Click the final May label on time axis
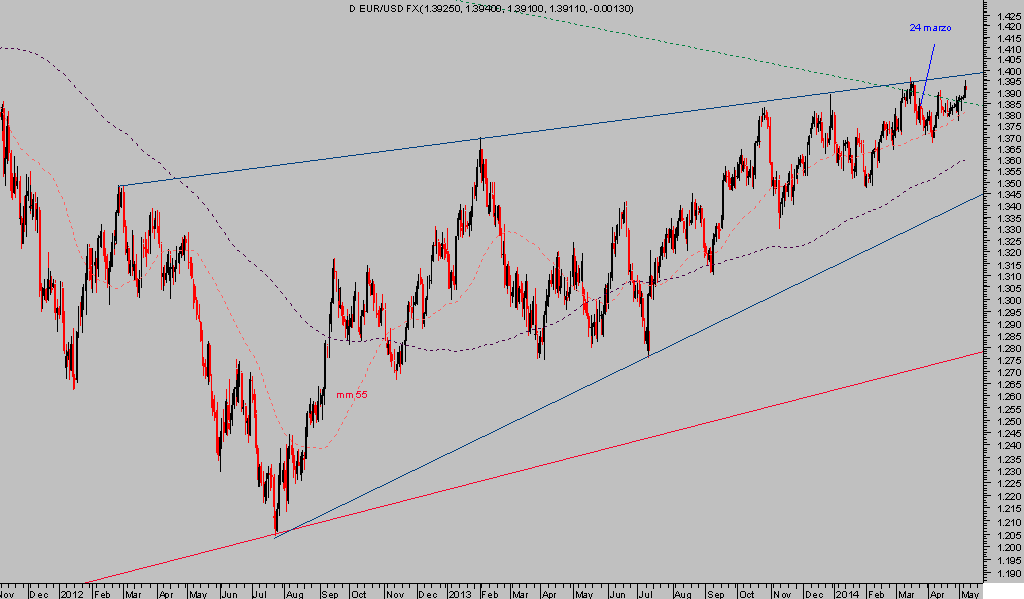The image size is (1024, 599). [968, 592]
